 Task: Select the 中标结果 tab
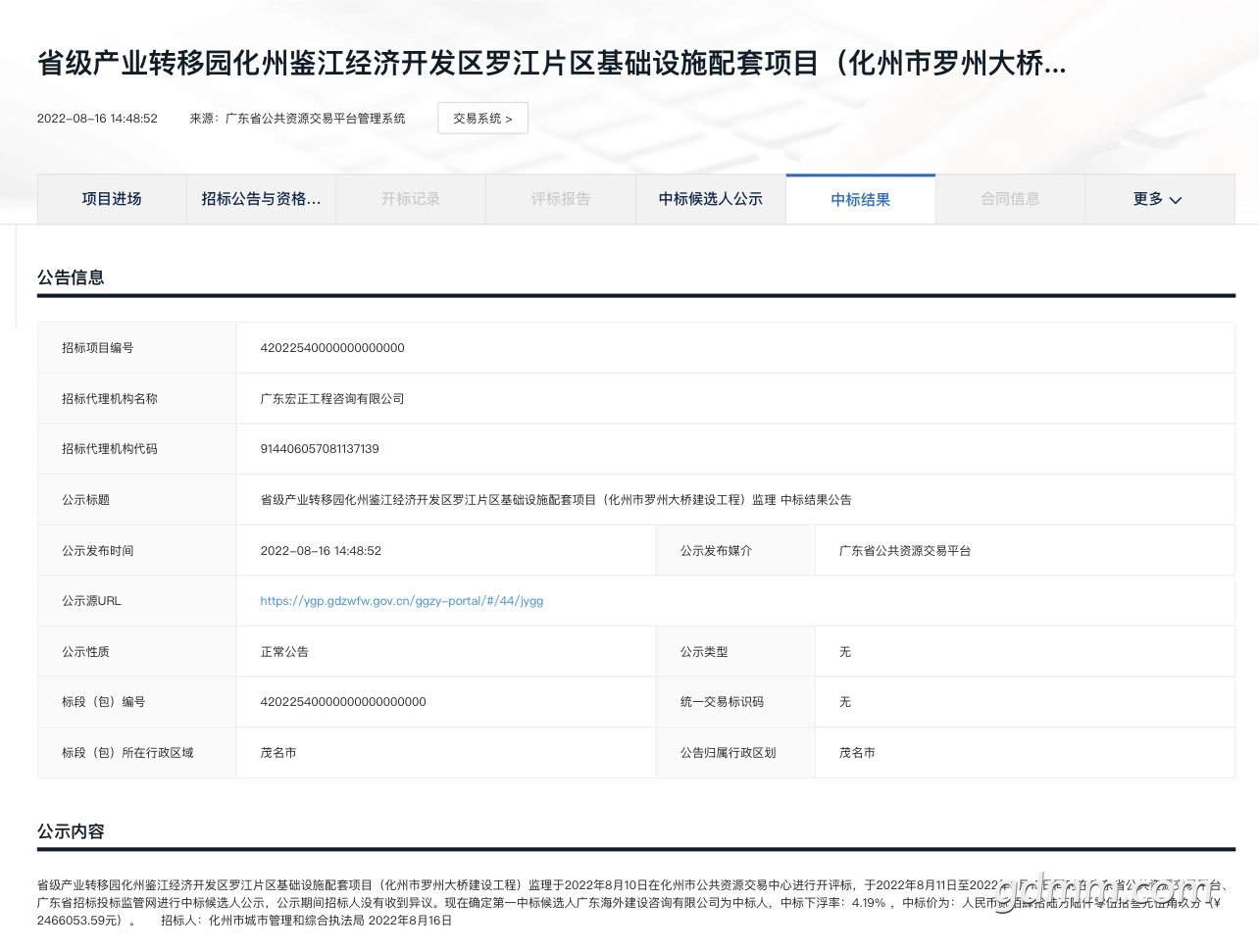coord(861,200)
